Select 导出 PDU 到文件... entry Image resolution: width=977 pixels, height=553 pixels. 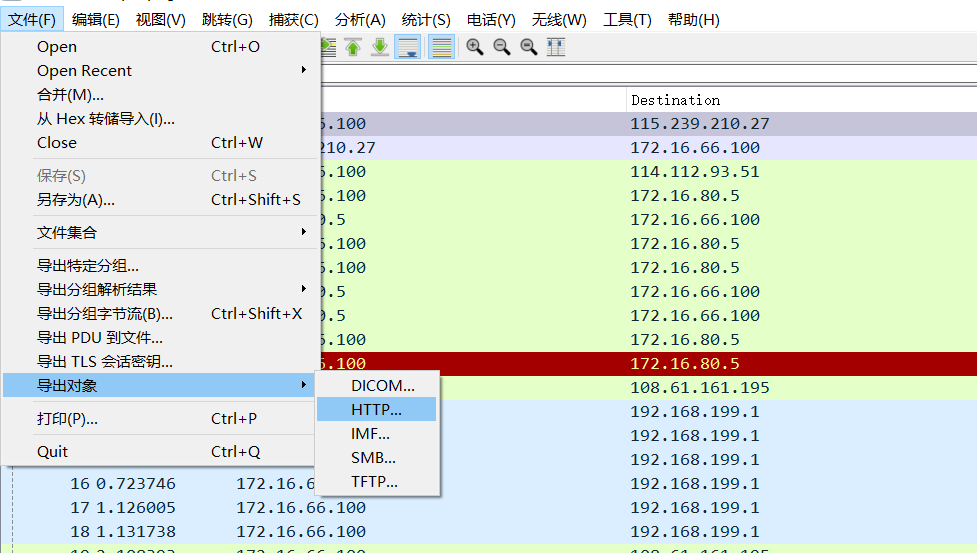tap(160, 338)
